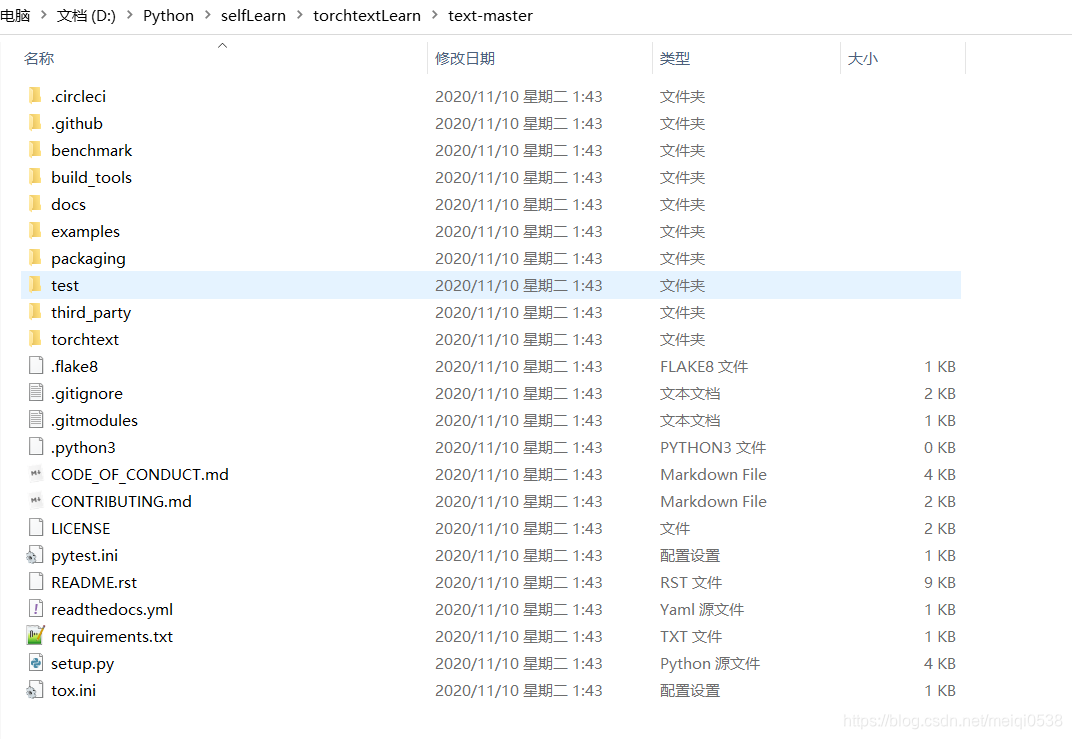The height and width of the screenshot is (739, 1072).
Task: Click the modified date of docs folder
Action: 518,204
